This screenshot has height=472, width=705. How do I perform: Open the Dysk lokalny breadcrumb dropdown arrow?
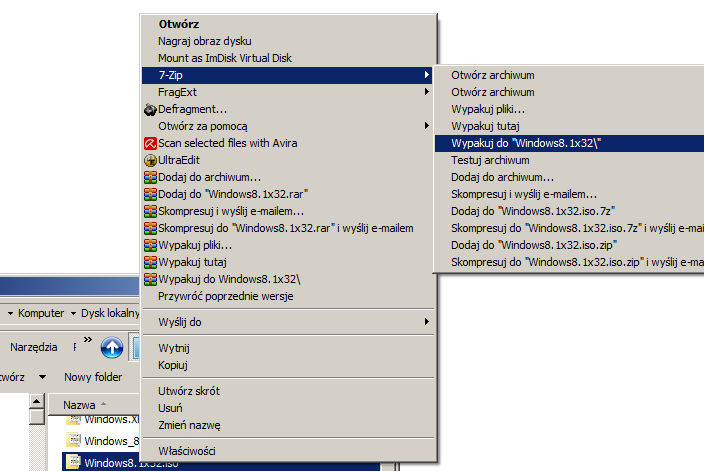[x=73, y=313]
